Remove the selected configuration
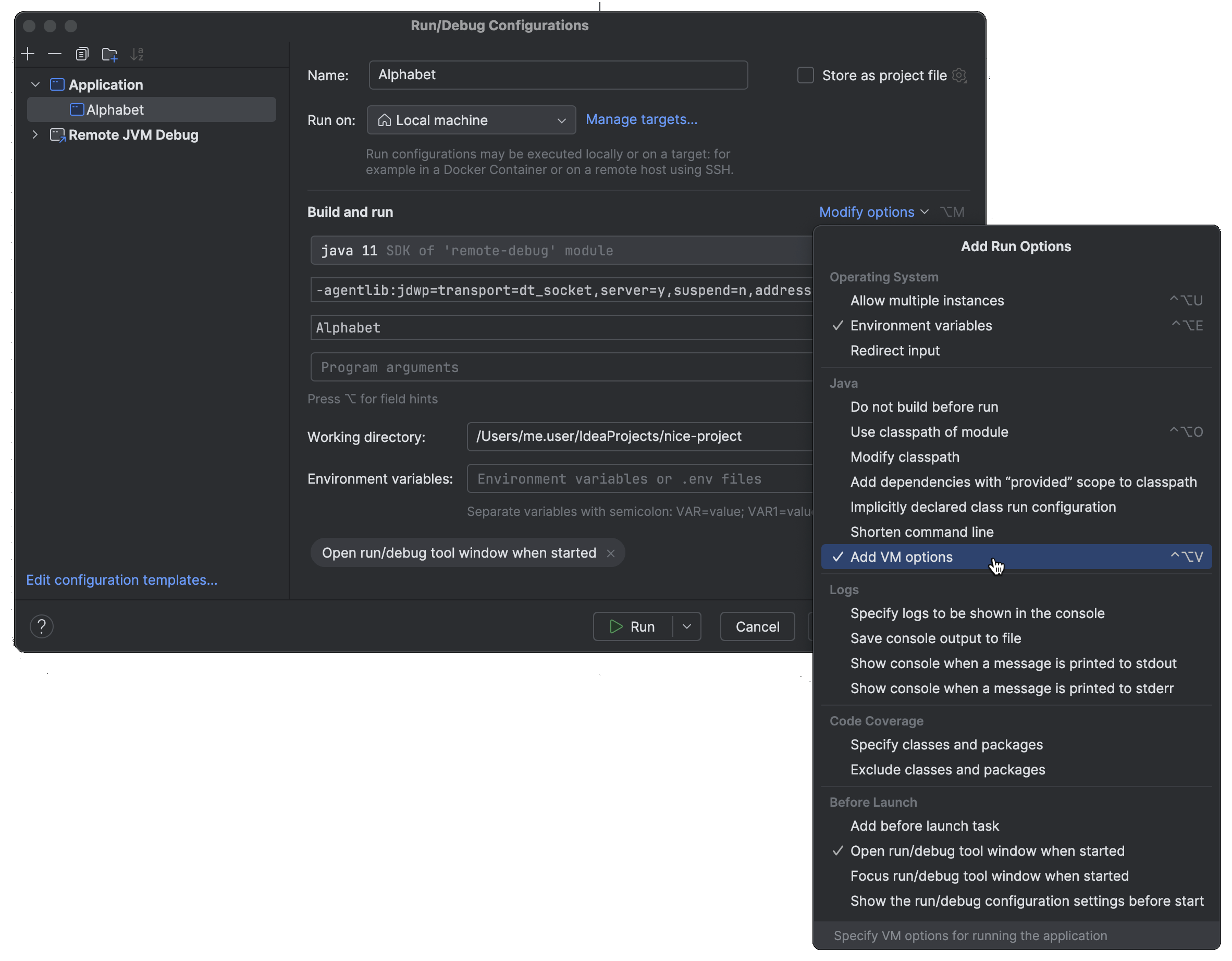The height and width of the screenshot is (961, 1232). (55, 54)
